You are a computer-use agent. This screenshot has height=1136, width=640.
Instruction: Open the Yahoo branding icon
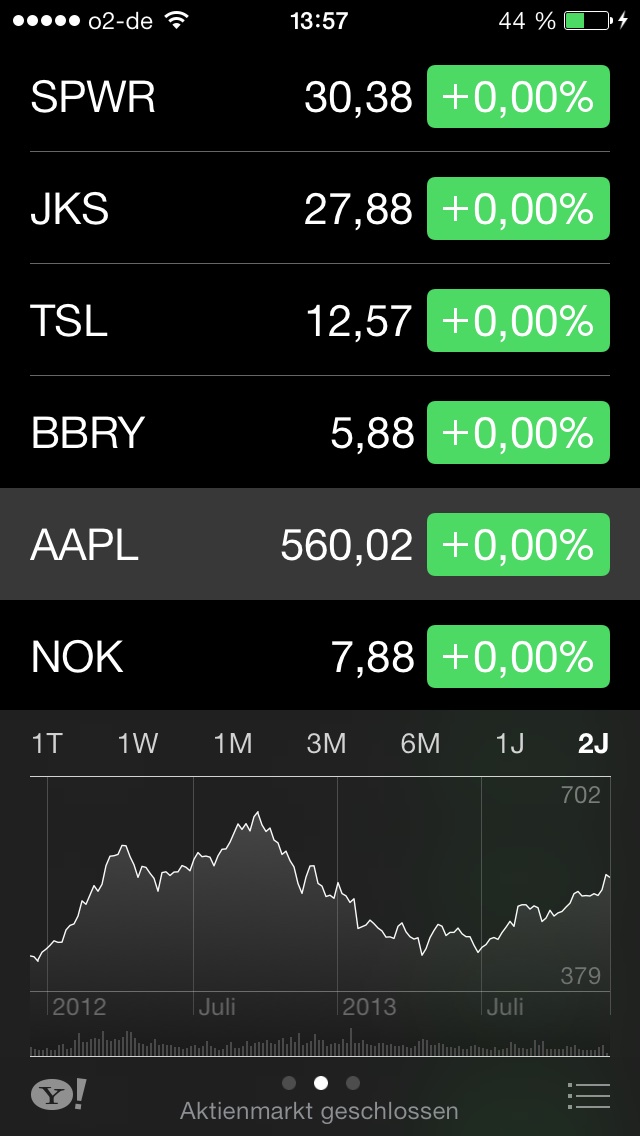pyautogui.click(x=58, y=1095)
